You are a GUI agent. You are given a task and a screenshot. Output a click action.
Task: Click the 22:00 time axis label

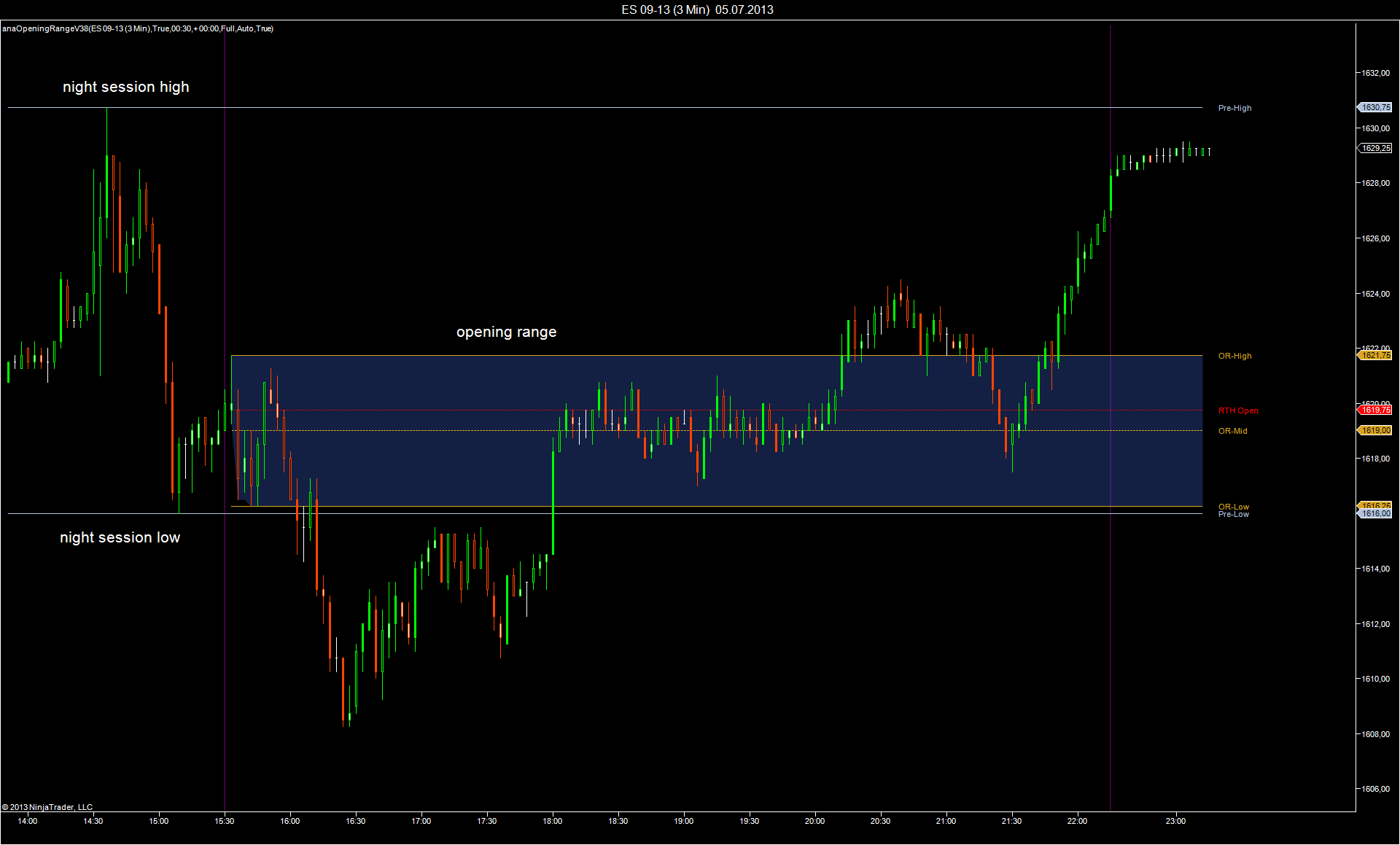point(1077,821)
